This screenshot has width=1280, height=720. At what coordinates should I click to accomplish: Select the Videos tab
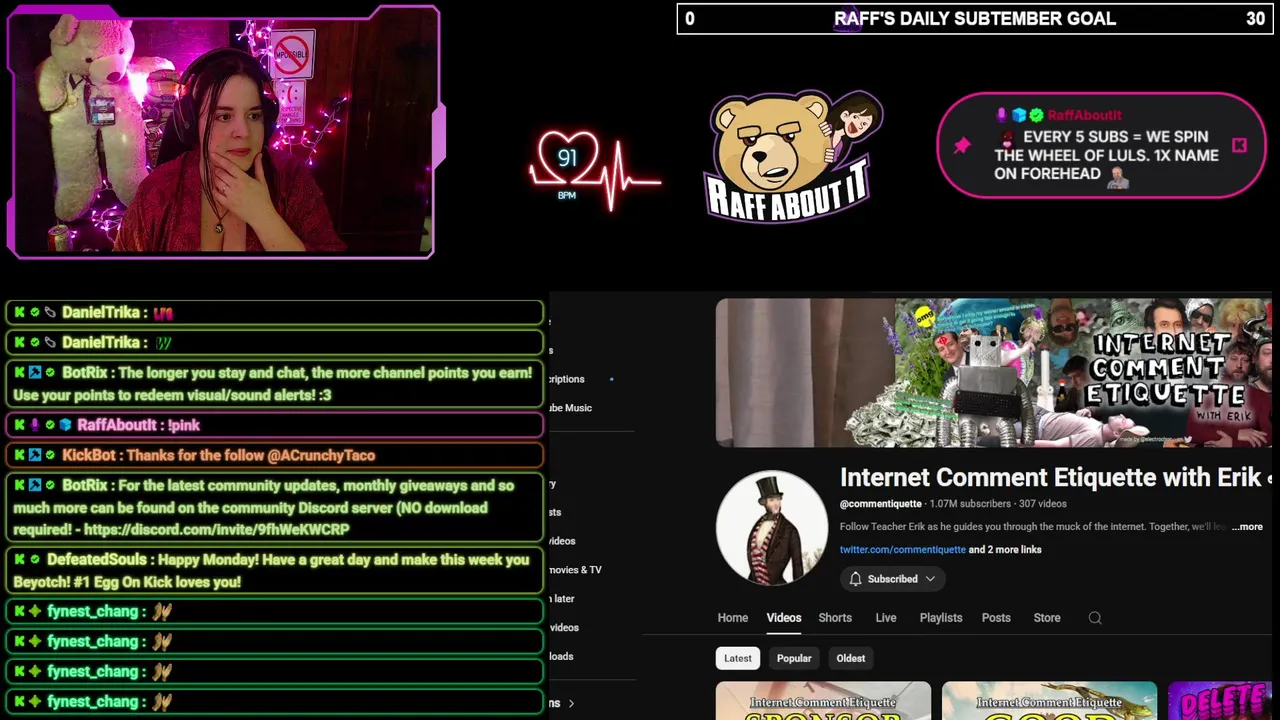(x=784, y=618)
